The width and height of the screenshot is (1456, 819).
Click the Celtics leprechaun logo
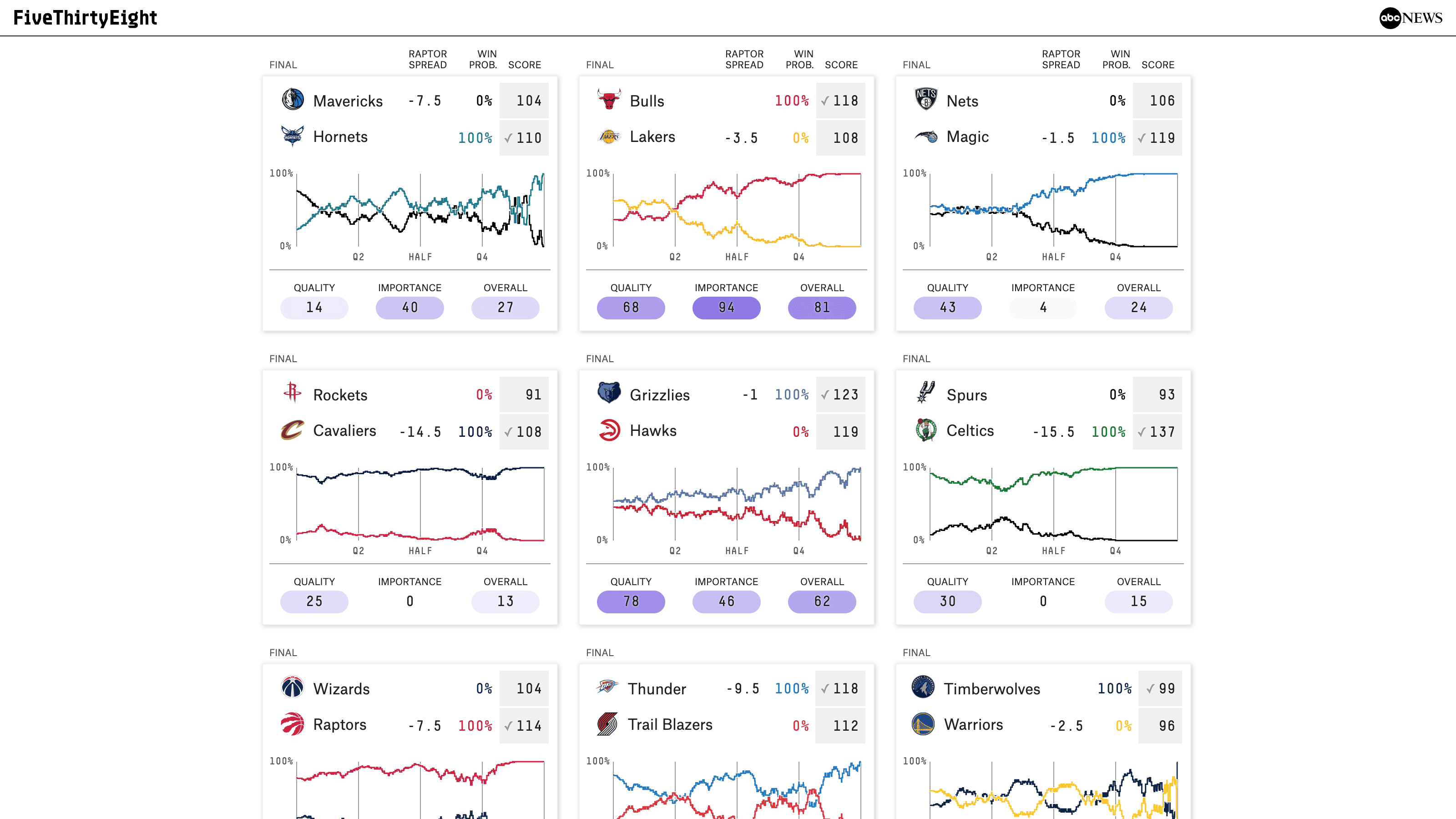point(925,431)
